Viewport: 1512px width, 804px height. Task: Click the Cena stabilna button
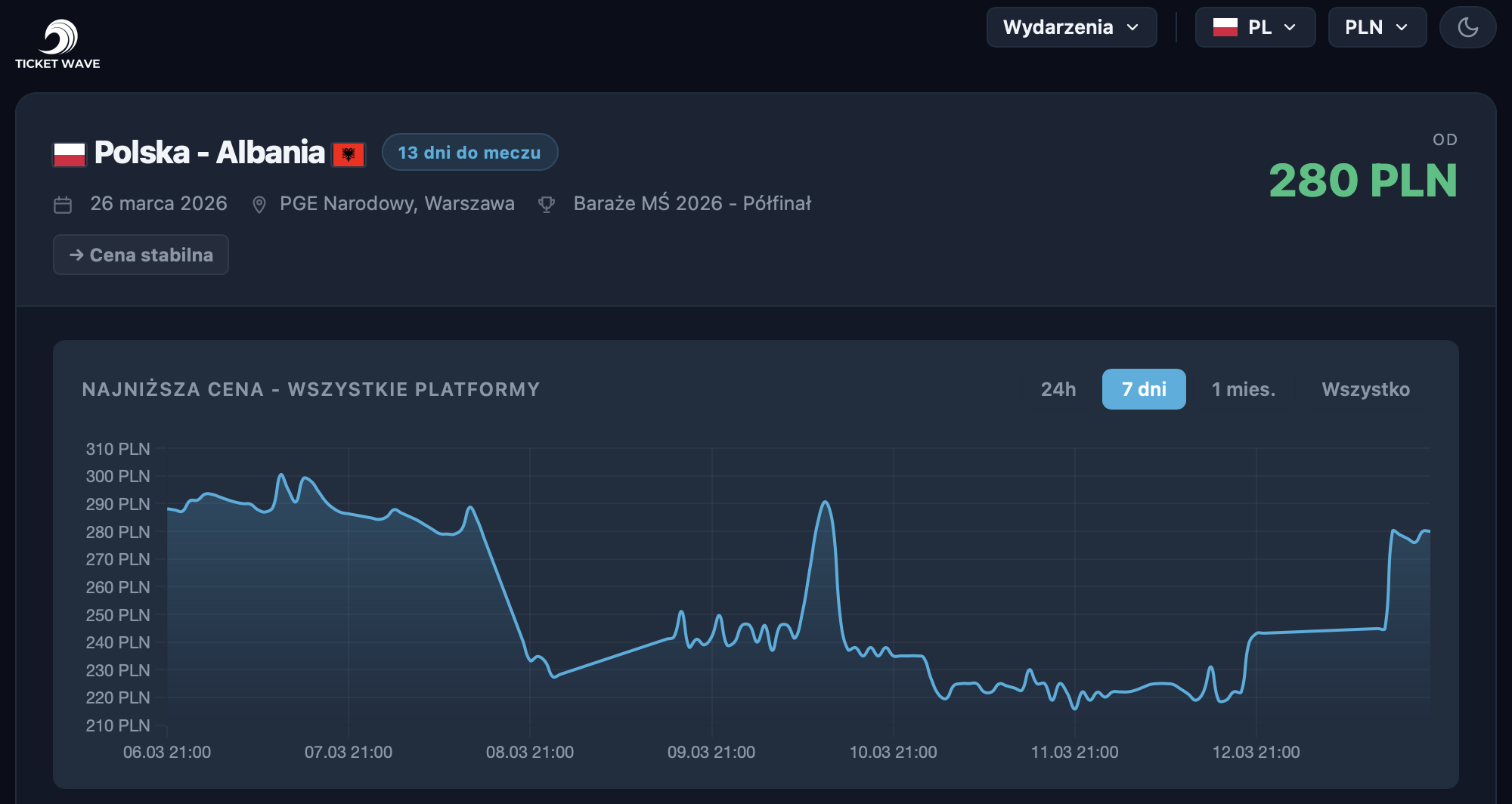click(141, 255)
